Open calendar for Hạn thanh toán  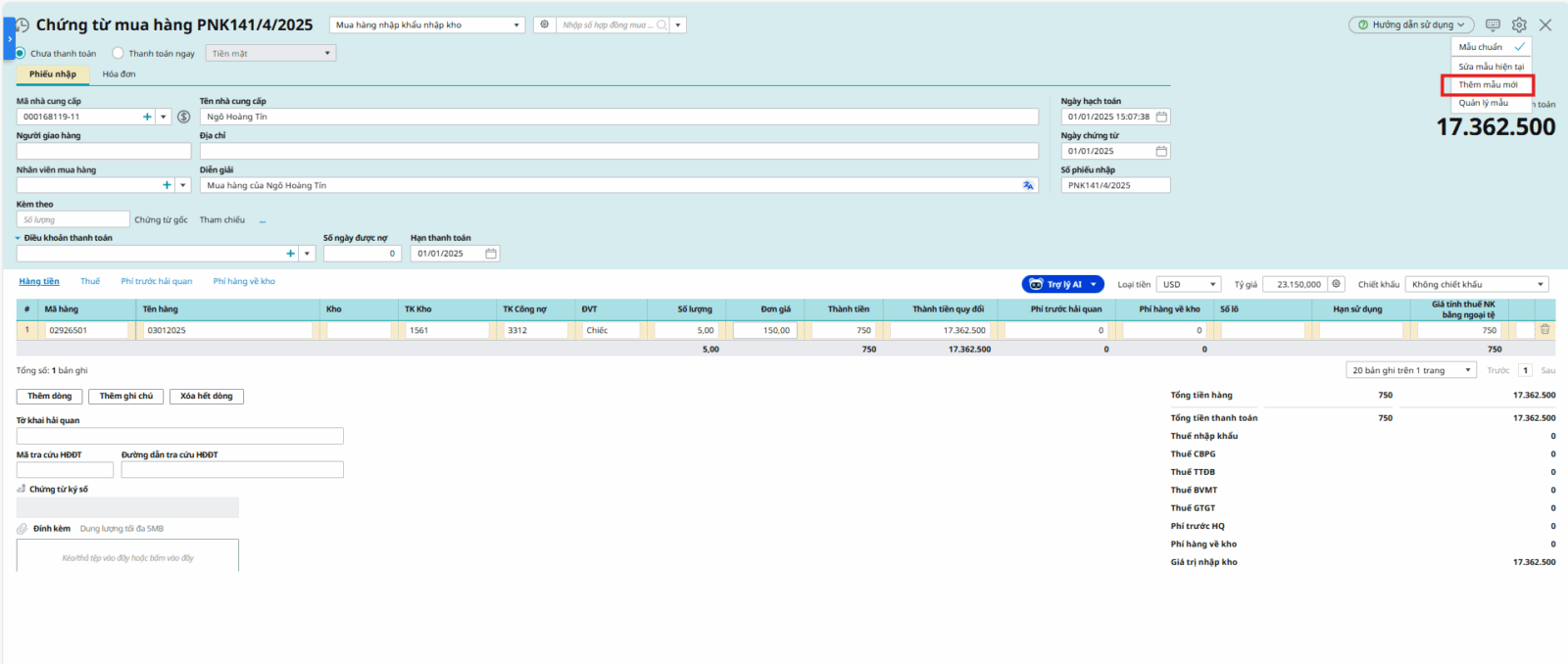pyautogui.click(x=491, y=254)
